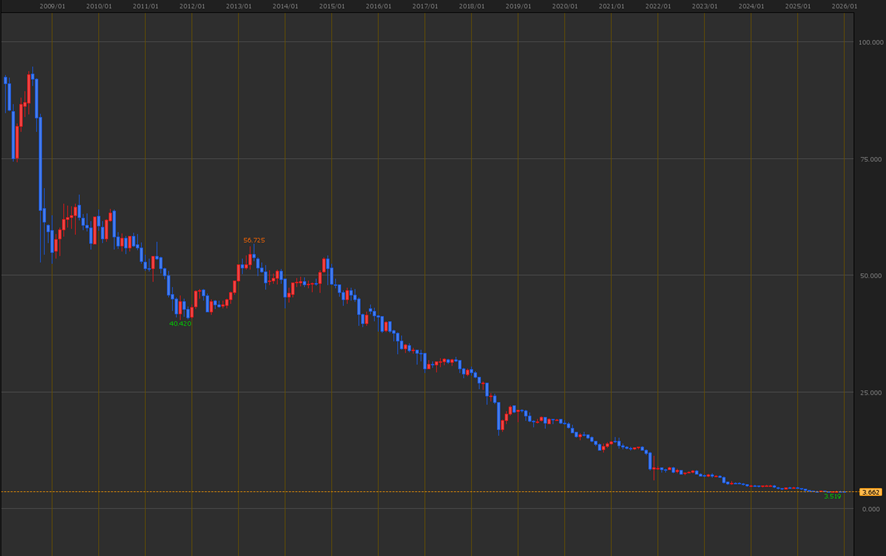This screenshot has height=556, width=886.
Task: Select the 2009/01 date label
Action: pos(52,6)
